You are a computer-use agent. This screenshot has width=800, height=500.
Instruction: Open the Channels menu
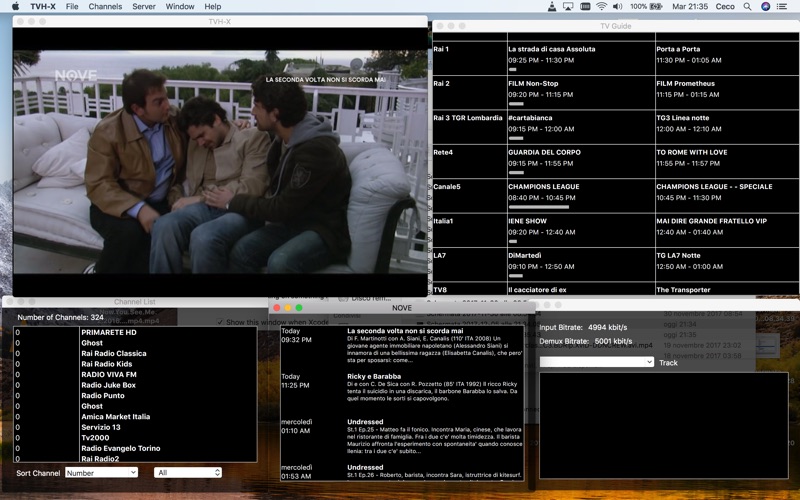[x=105, y=6]
